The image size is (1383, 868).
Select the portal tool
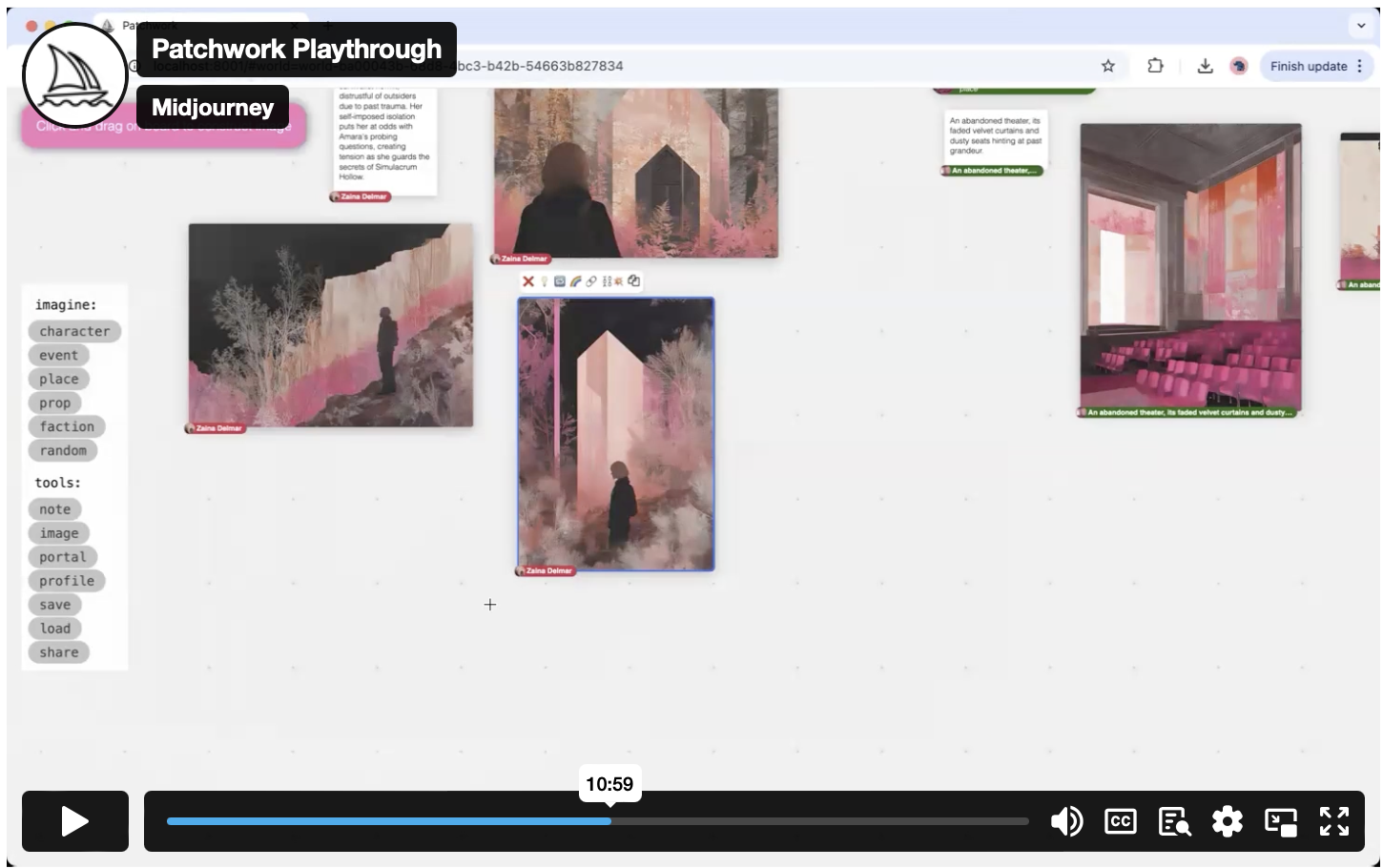click(x=63, y=557)
